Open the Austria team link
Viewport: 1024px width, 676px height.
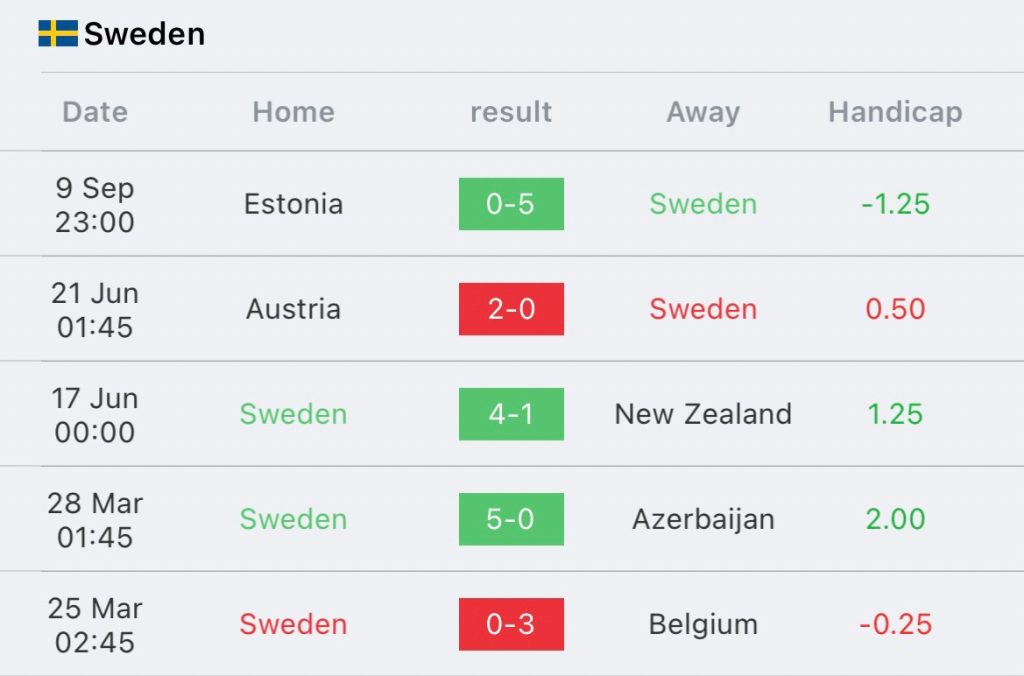click(293, 309)
